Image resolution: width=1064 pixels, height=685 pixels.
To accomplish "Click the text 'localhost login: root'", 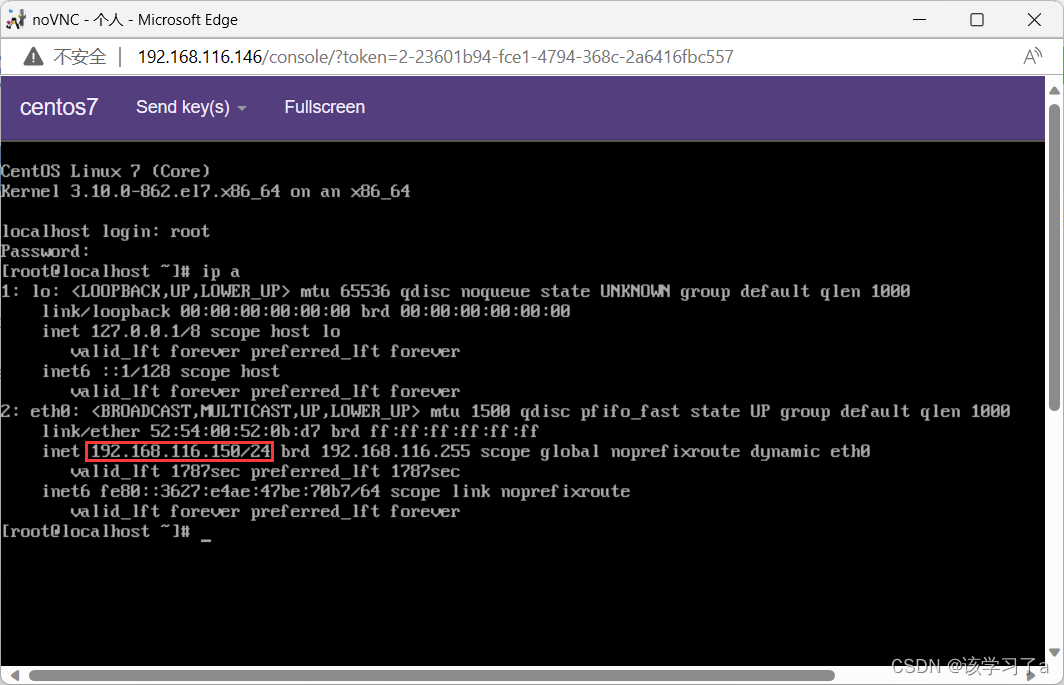I will (105, 232).
